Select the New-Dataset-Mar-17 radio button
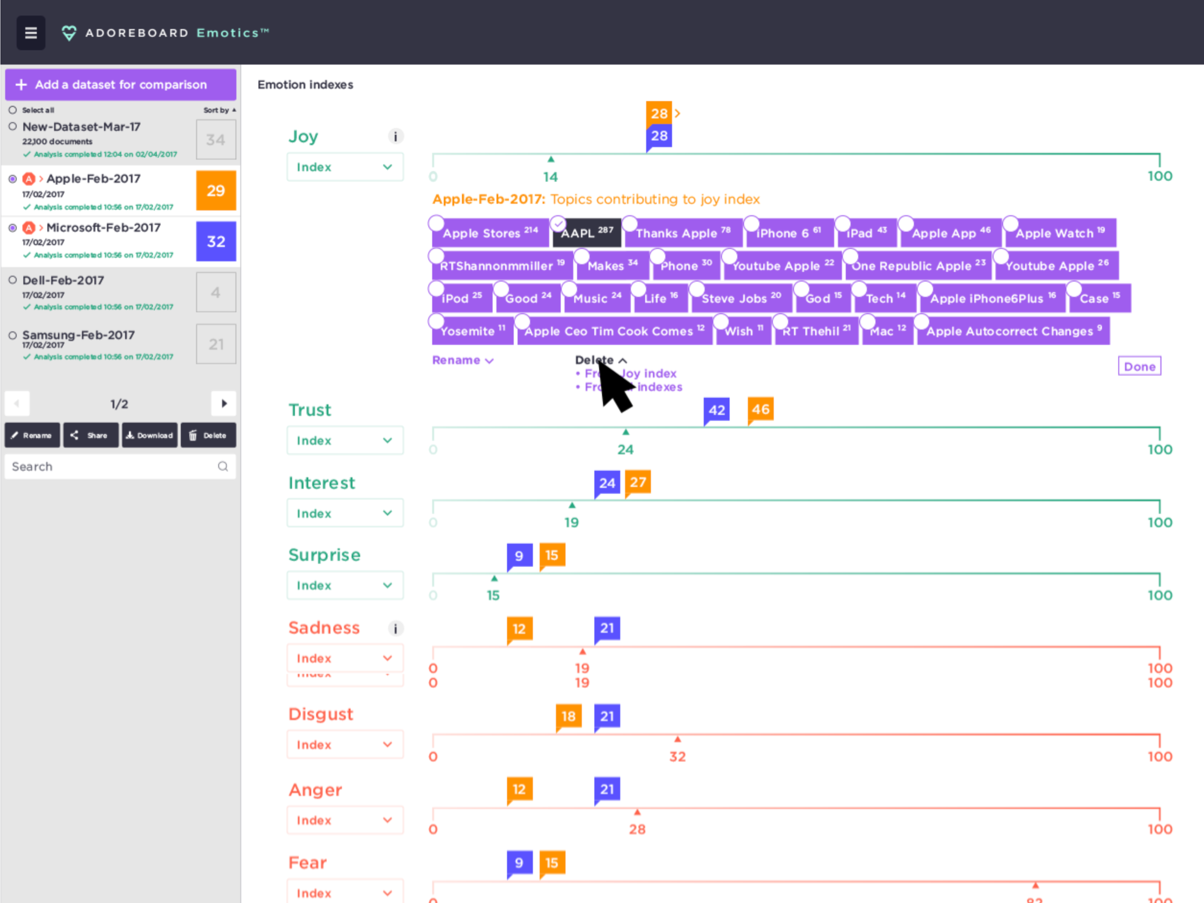The image size is (1204, 903). (13, 127)
